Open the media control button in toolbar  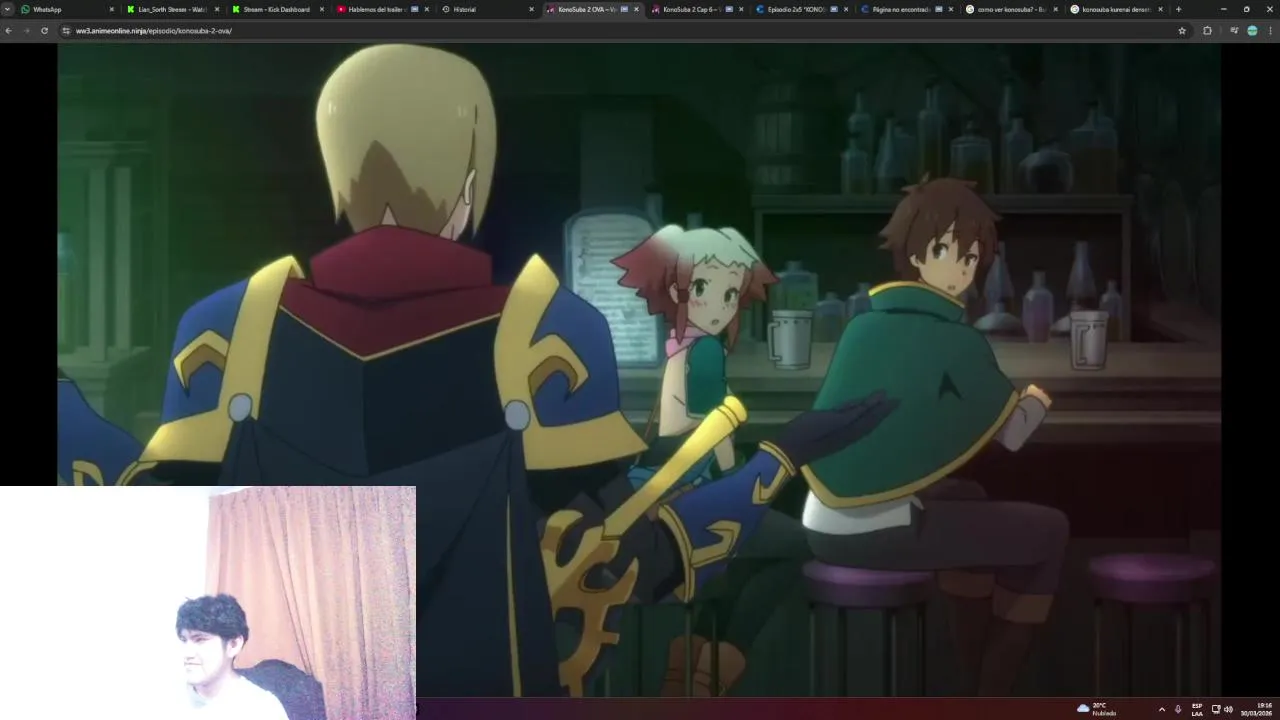(x=1234, y=31)
